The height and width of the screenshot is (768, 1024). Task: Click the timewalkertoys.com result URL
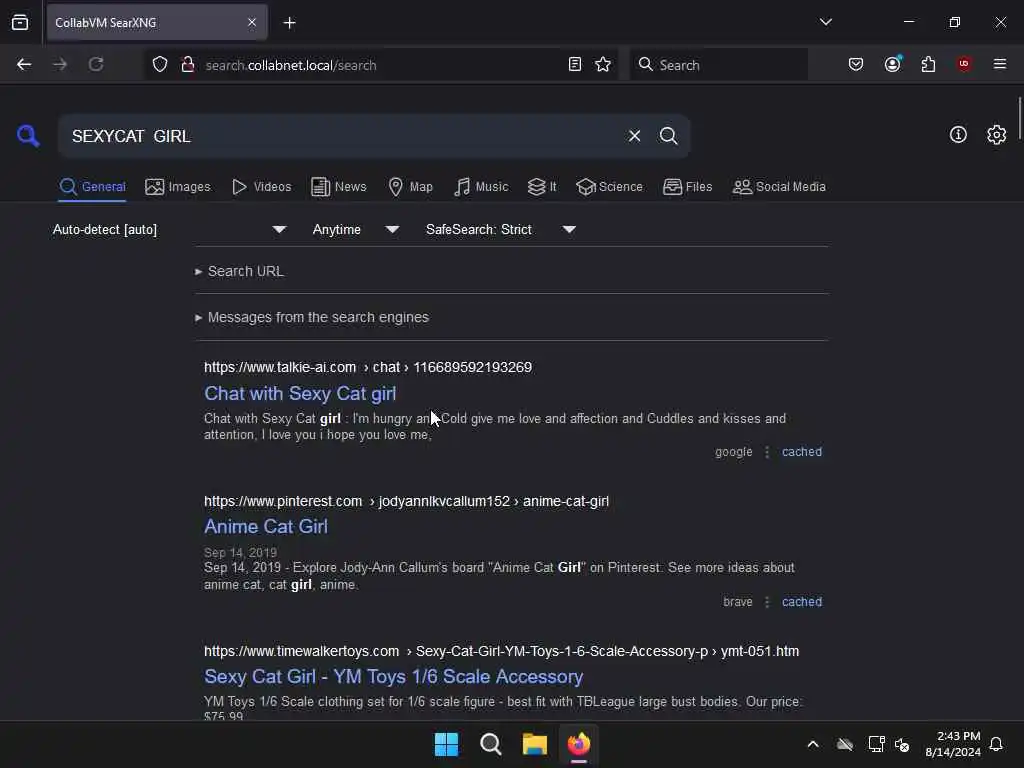[502, 651]
